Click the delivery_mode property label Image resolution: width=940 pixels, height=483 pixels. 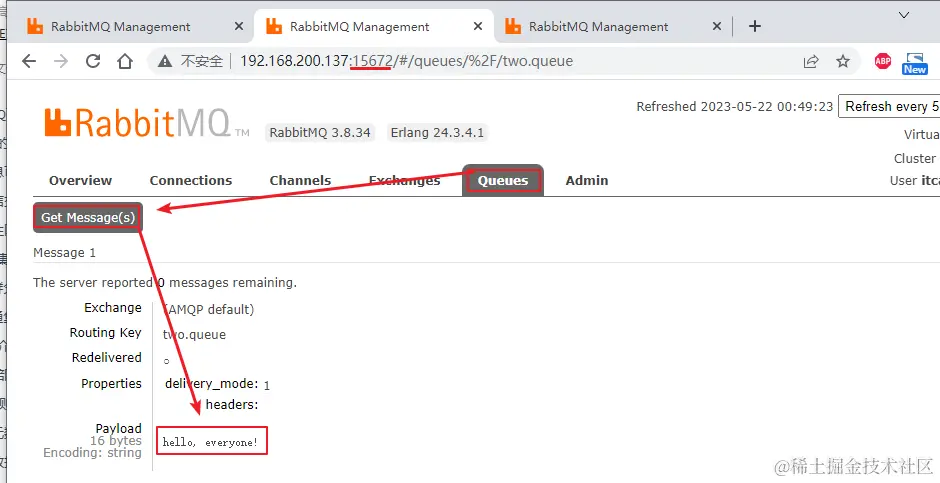pyautogui.click(x=212, y=384)
